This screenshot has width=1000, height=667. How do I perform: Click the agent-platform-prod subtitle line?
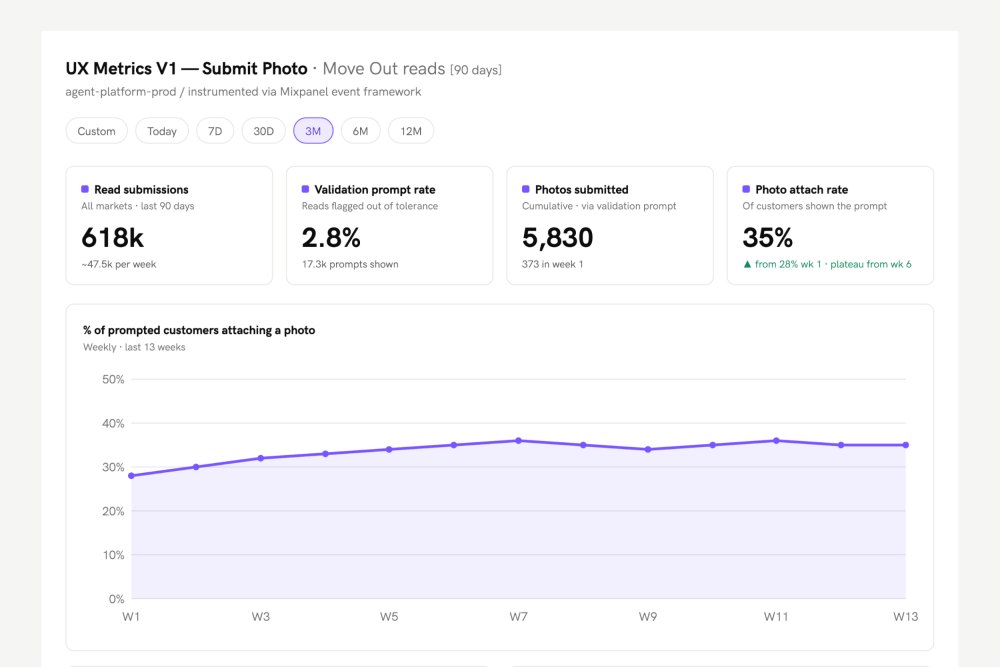click(x=243, y=92)
